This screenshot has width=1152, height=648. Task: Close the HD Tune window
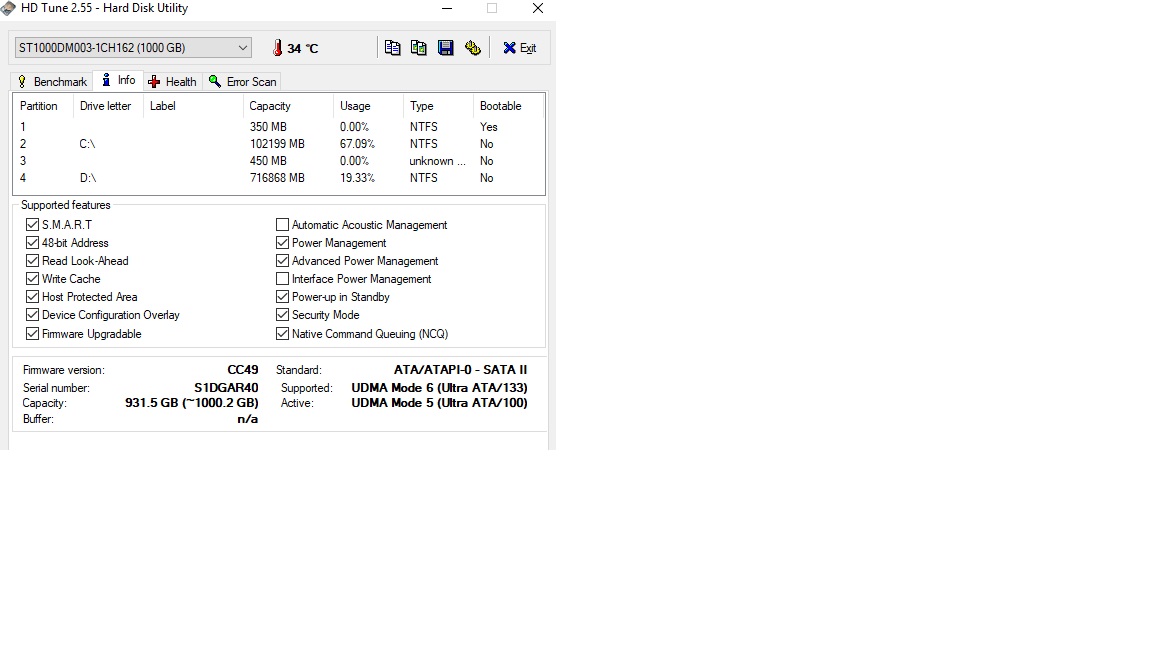538,8
